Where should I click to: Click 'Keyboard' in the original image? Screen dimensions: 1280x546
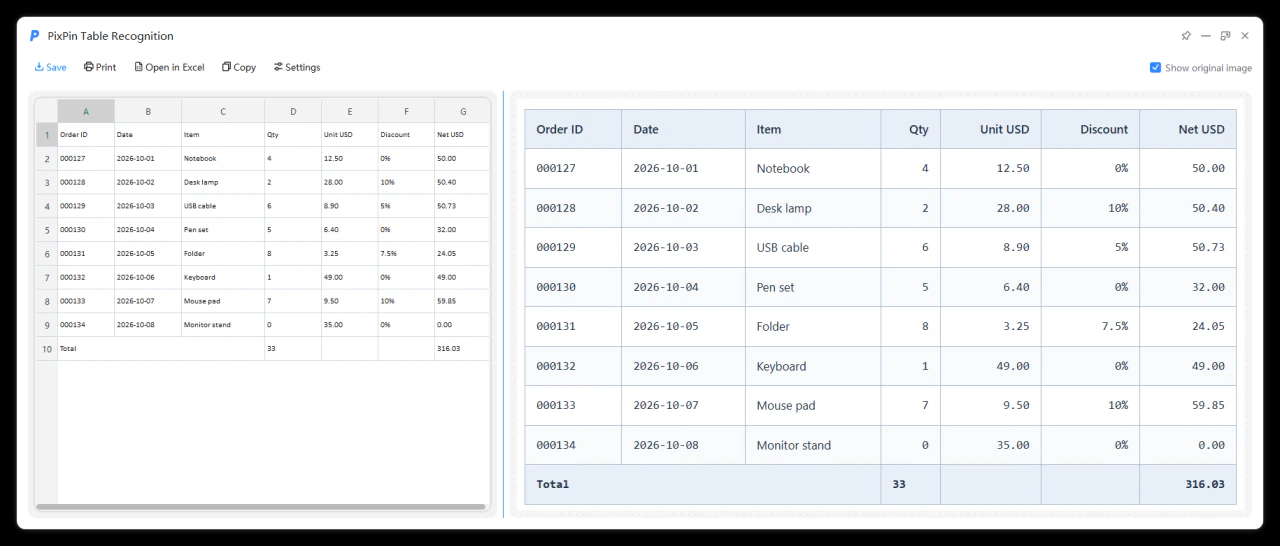coord(781,367)
